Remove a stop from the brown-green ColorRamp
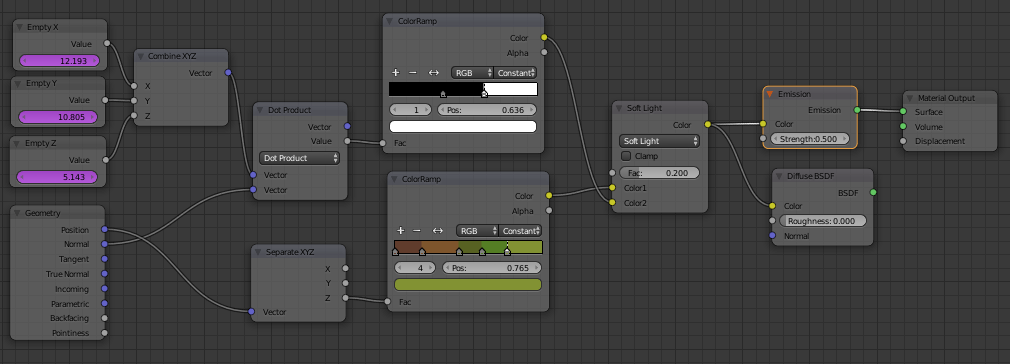 pyautogui.click(x=417, y=230)
